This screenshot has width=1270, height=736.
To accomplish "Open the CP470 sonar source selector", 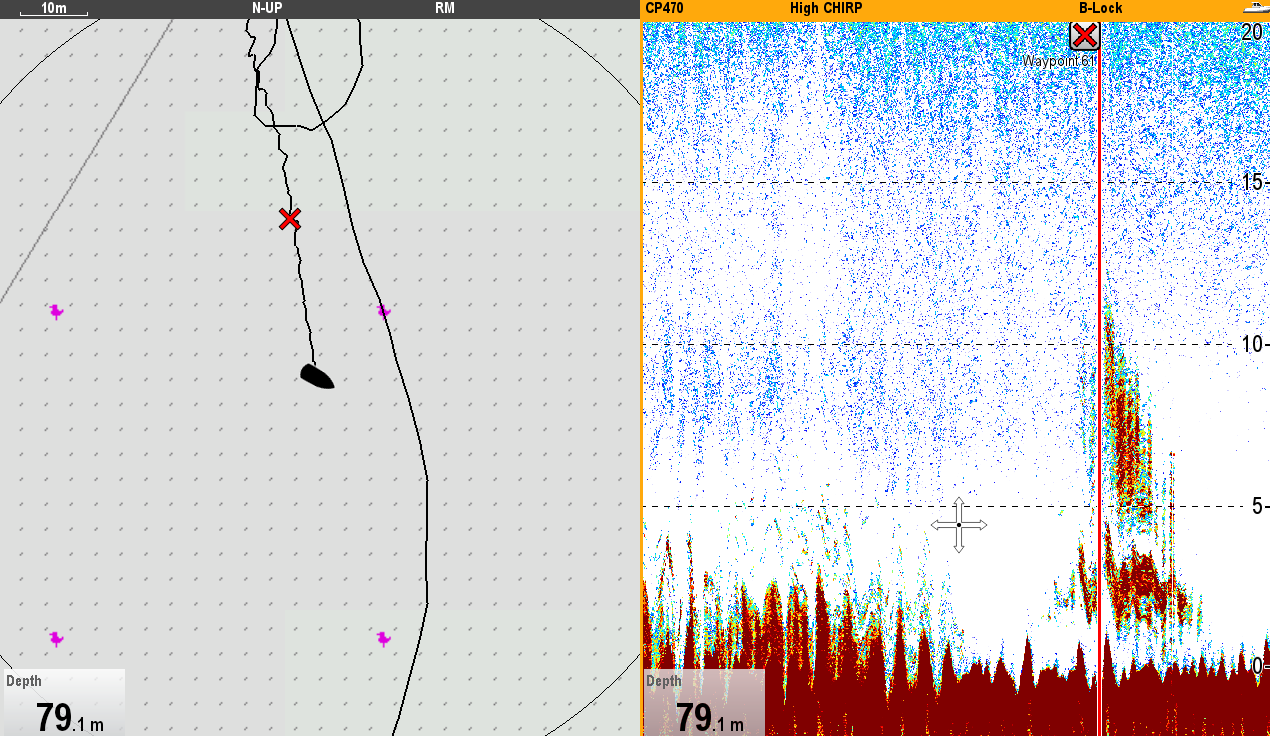I will [665, 8].
